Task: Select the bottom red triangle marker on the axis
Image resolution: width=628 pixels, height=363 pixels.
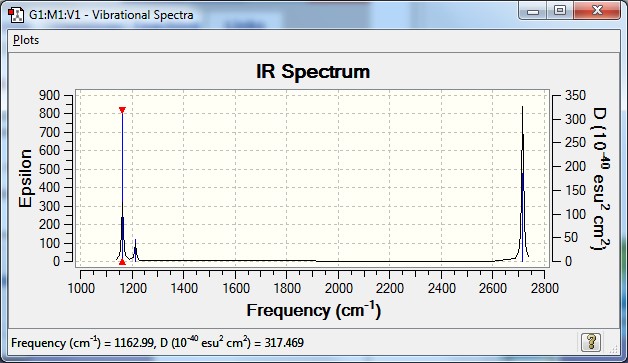Action: [123, 262]
